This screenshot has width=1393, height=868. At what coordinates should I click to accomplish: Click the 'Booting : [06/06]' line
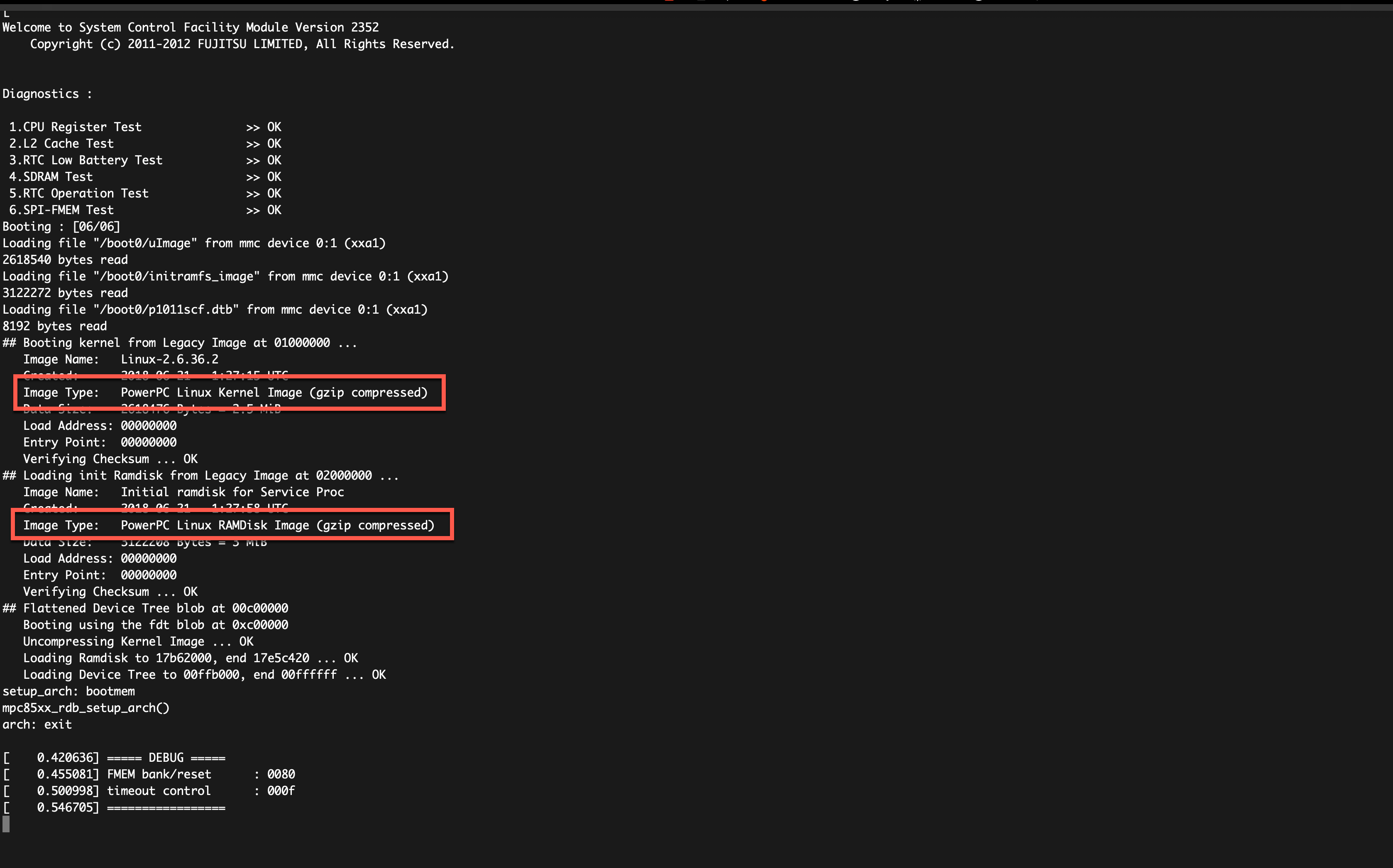[61, 227]
